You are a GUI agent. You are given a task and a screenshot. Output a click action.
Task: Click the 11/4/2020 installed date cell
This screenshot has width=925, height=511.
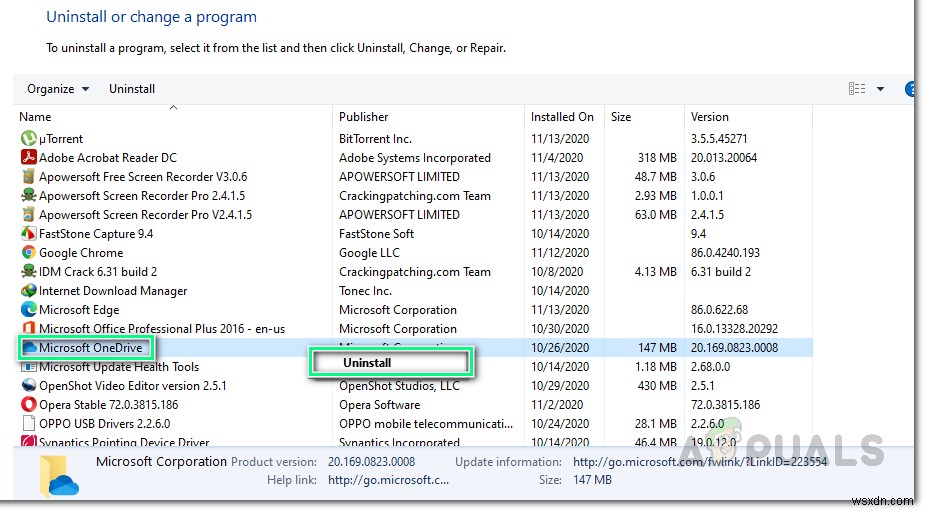557,158
